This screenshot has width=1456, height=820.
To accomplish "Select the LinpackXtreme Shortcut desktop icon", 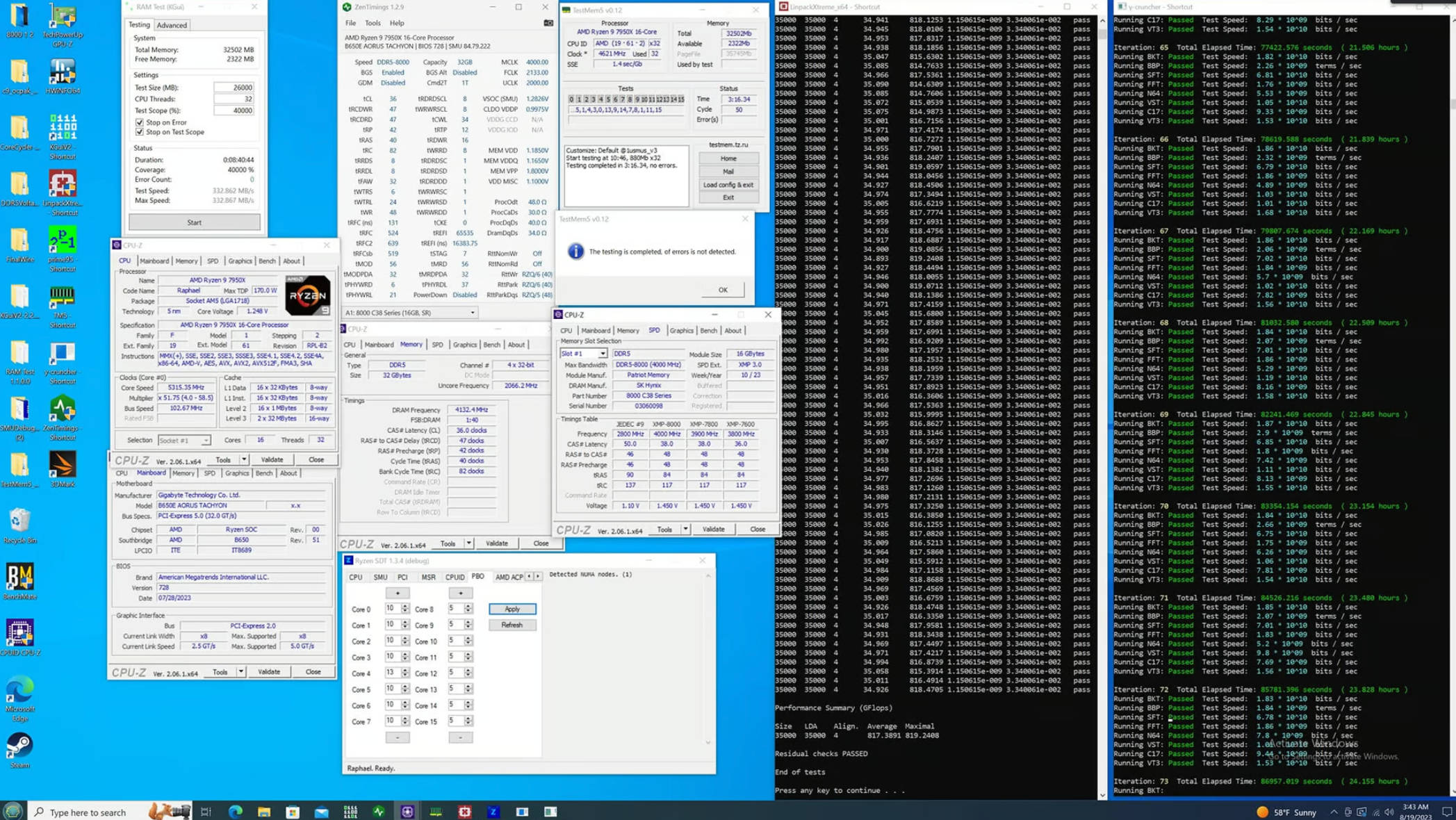I will coord(63,193).
